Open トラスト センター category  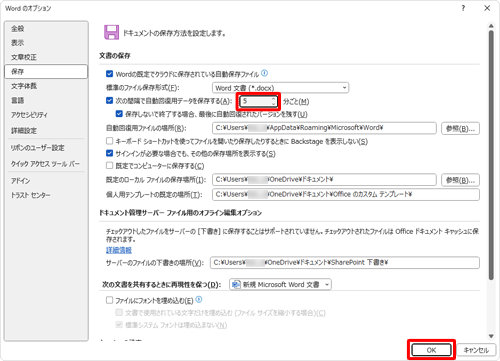click(31, 195)
